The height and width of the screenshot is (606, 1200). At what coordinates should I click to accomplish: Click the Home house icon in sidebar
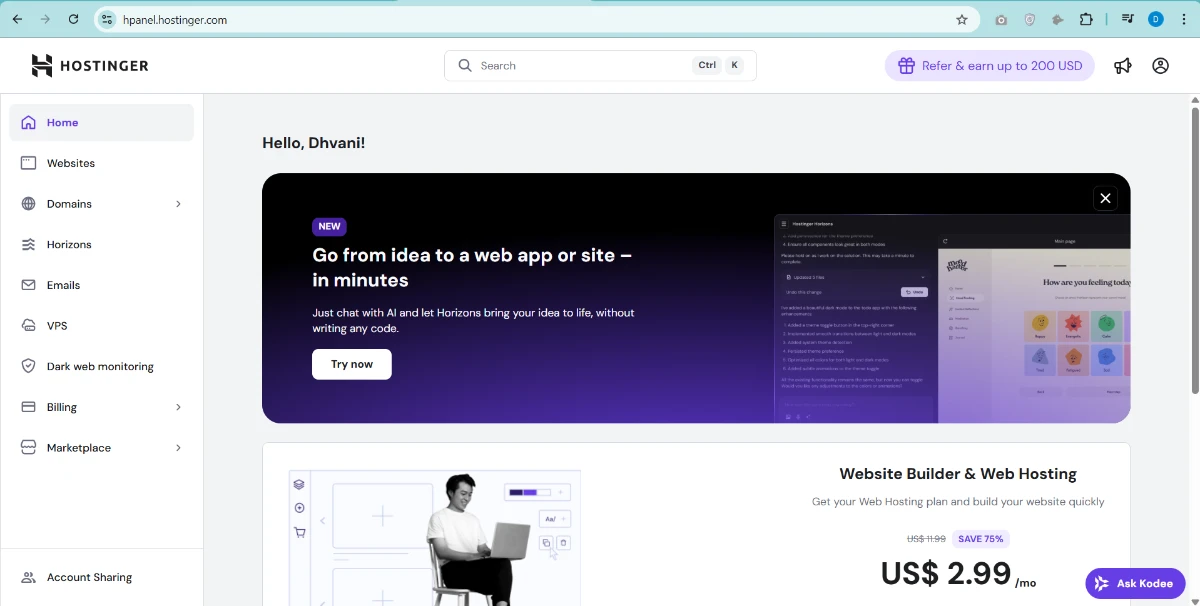(x=28, y=123)
